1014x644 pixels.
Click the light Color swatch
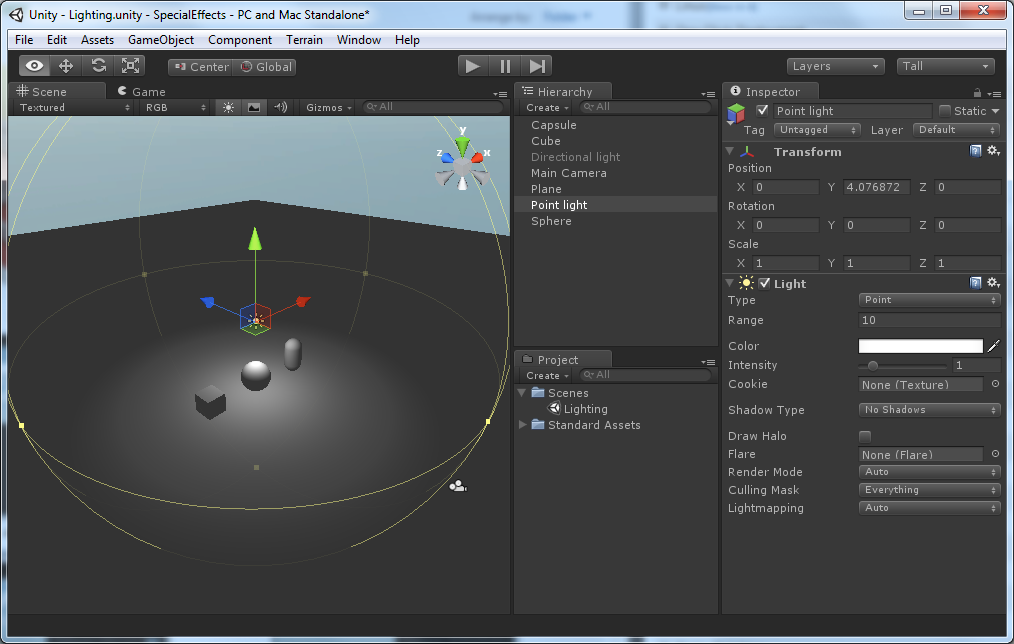pos(920,346)
